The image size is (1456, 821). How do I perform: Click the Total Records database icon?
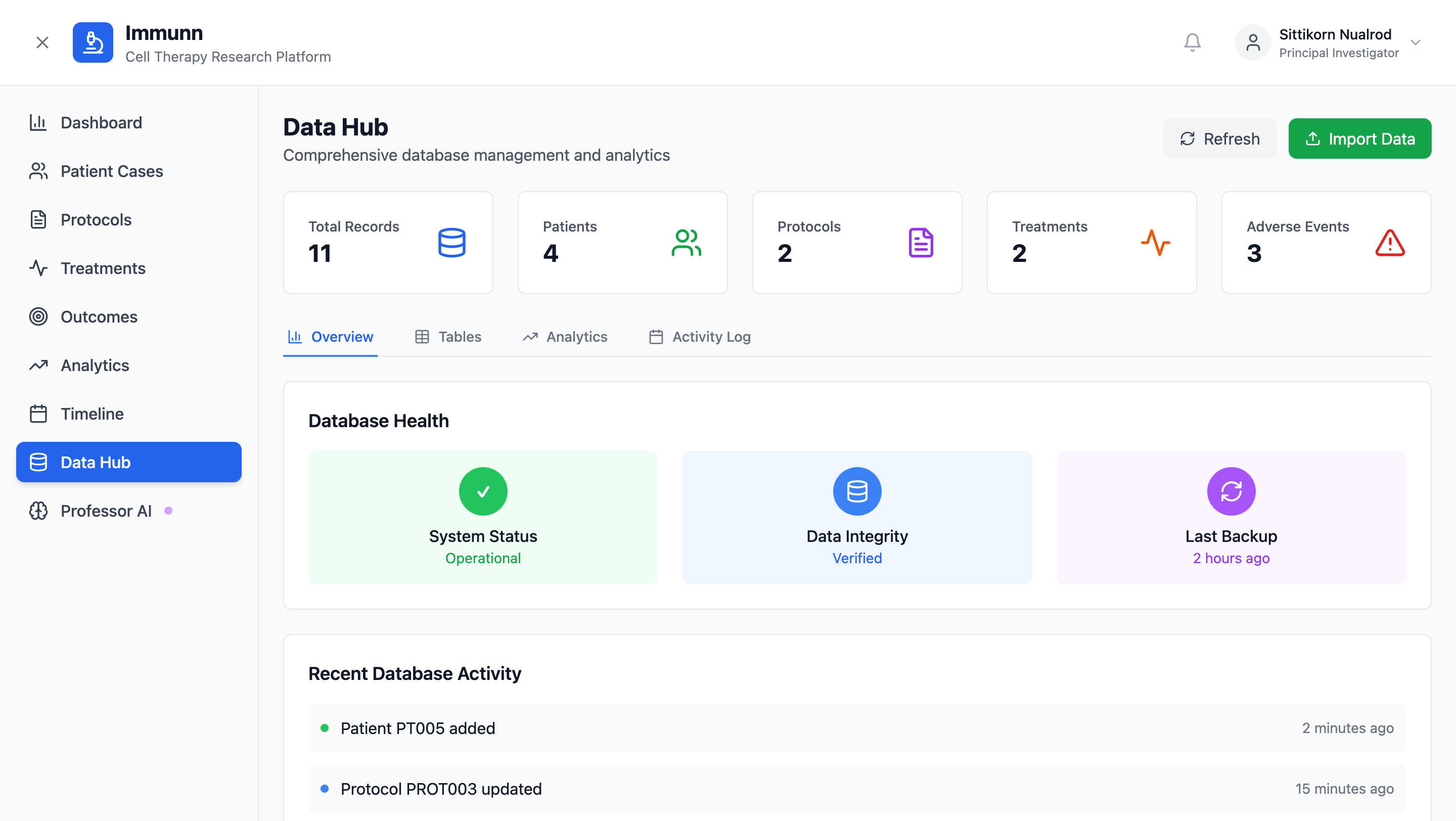click(x=451, y=242)
